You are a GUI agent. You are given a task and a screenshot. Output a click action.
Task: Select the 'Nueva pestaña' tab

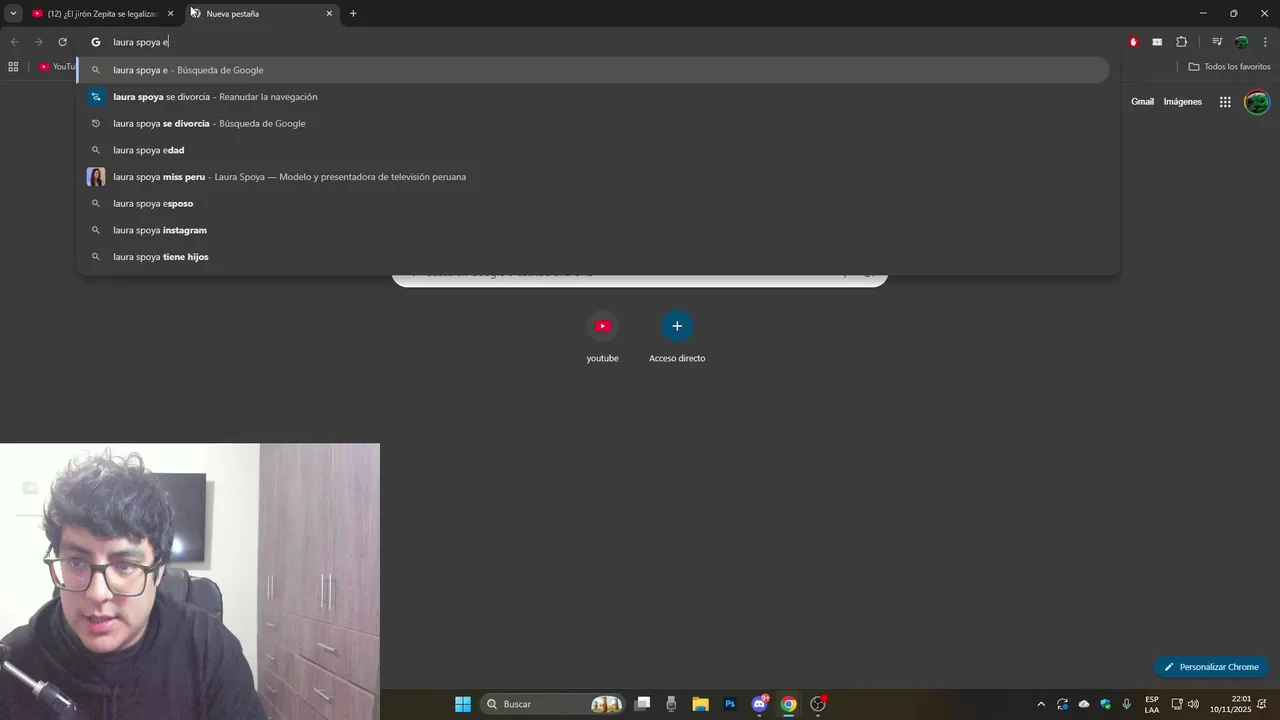tap(262, 14)
